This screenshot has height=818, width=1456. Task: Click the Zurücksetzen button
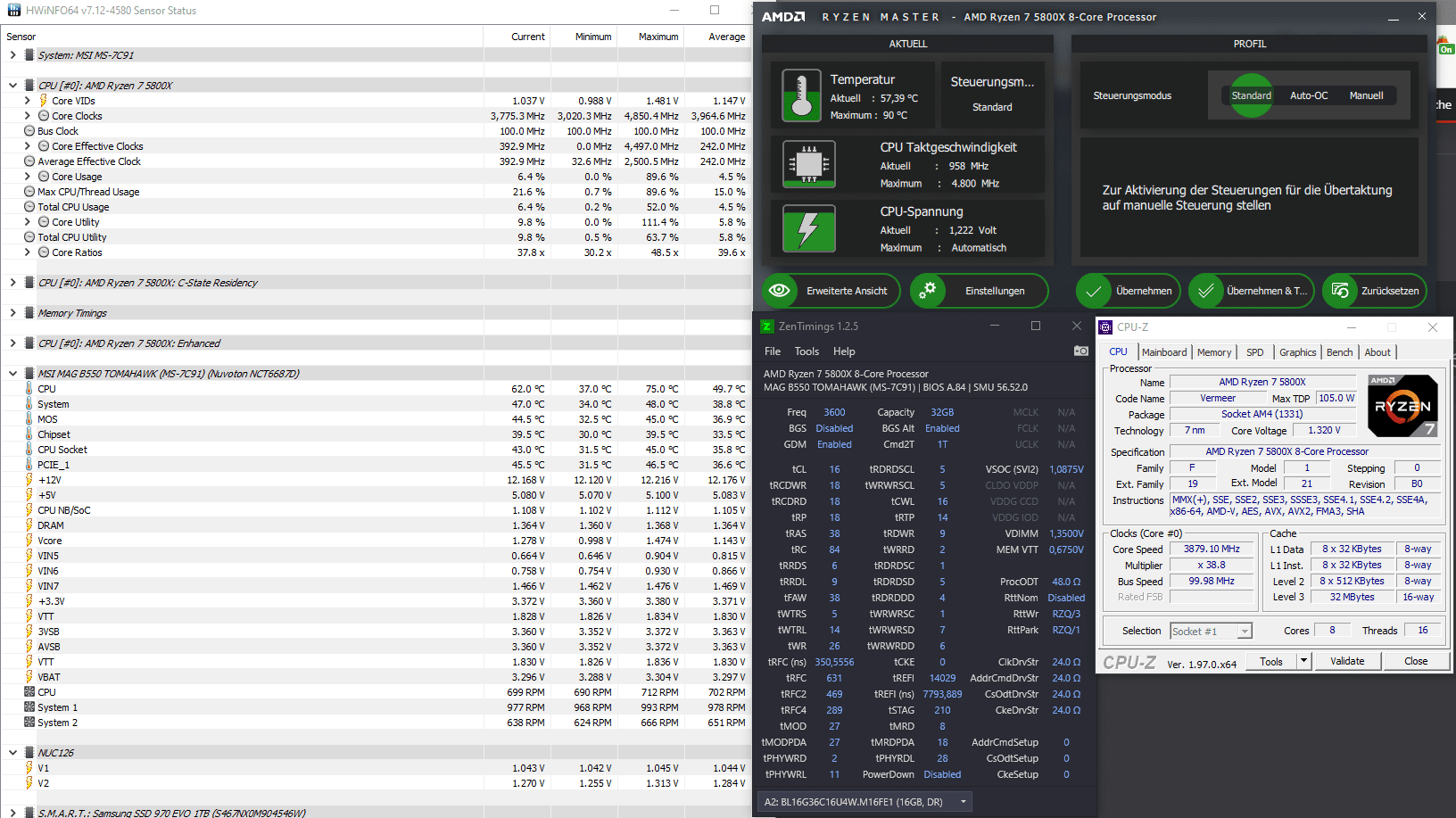click(1375, 291)
